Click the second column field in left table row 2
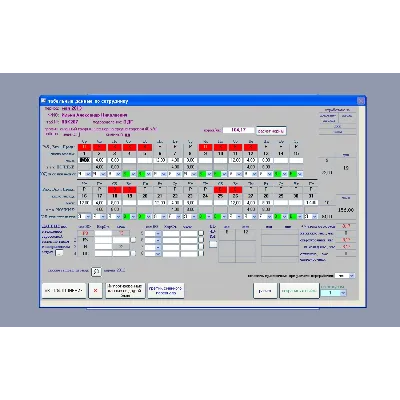 coord(103,240)
